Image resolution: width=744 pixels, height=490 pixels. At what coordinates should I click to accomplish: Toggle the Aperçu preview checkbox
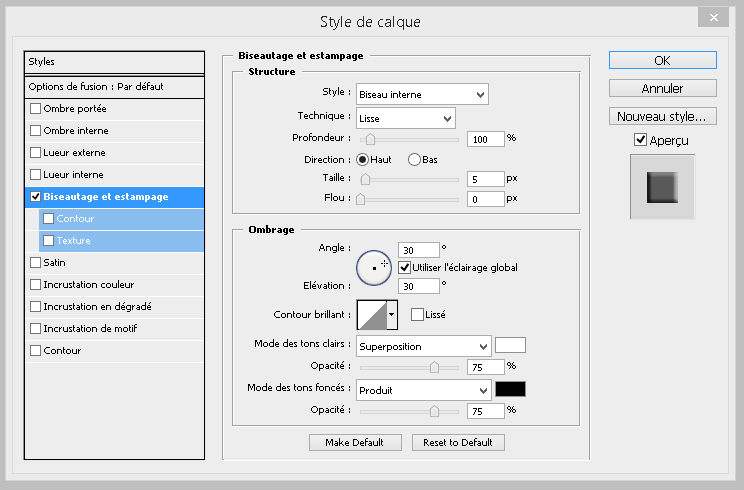640,140
